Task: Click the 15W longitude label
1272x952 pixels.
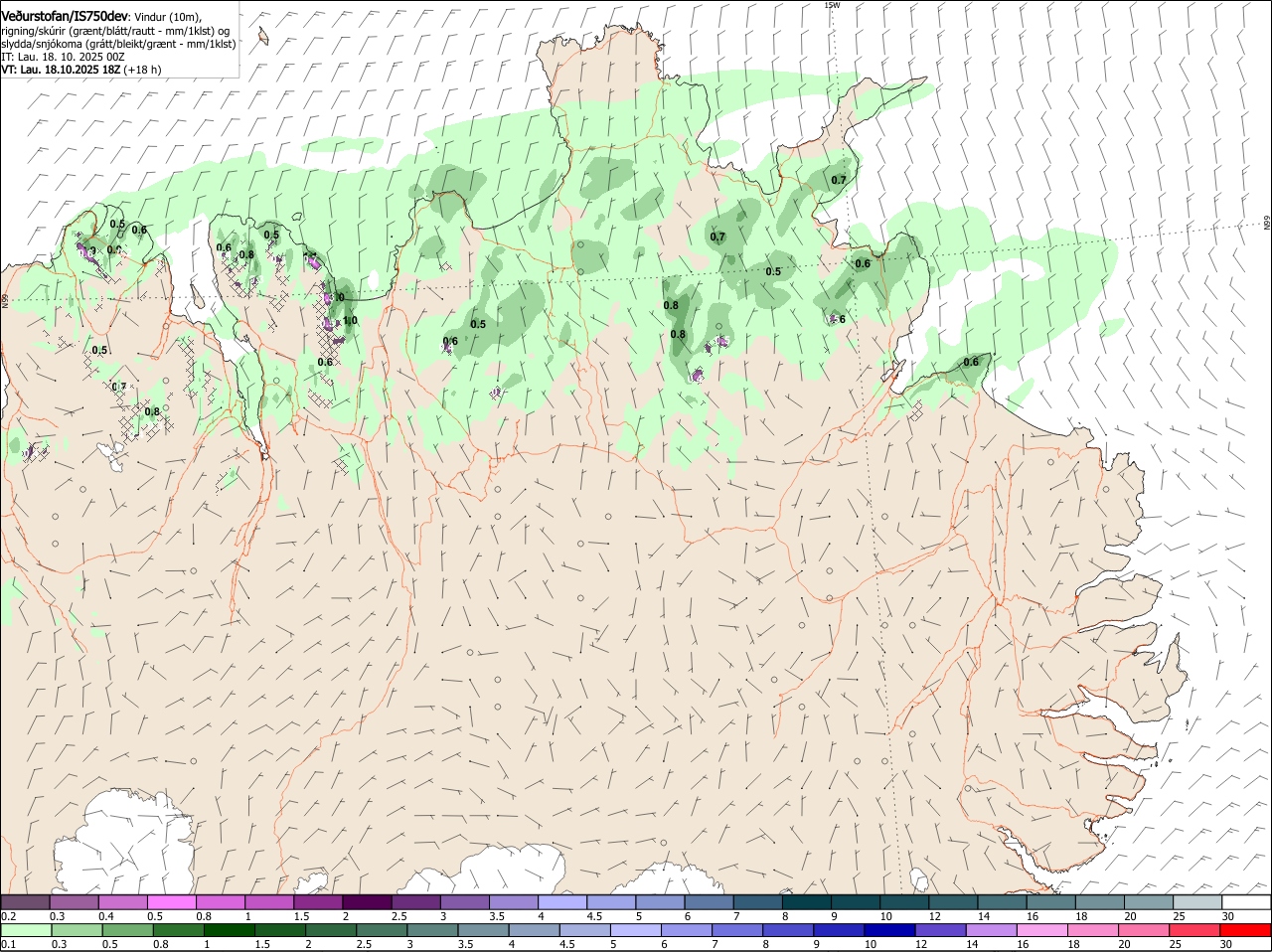Action: coord(832,5)
